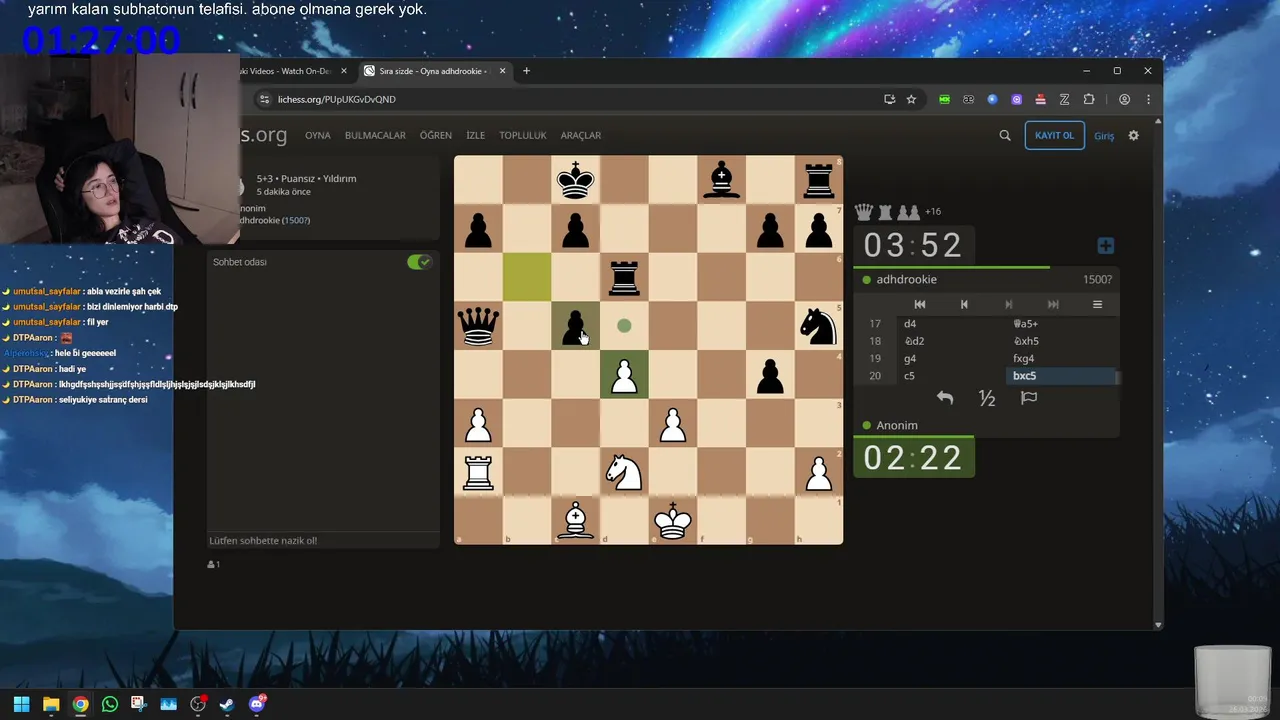This screenshot has width=1280, height=720.
Task: Open the İZLE menu
Action: click(x=476, y=136)
